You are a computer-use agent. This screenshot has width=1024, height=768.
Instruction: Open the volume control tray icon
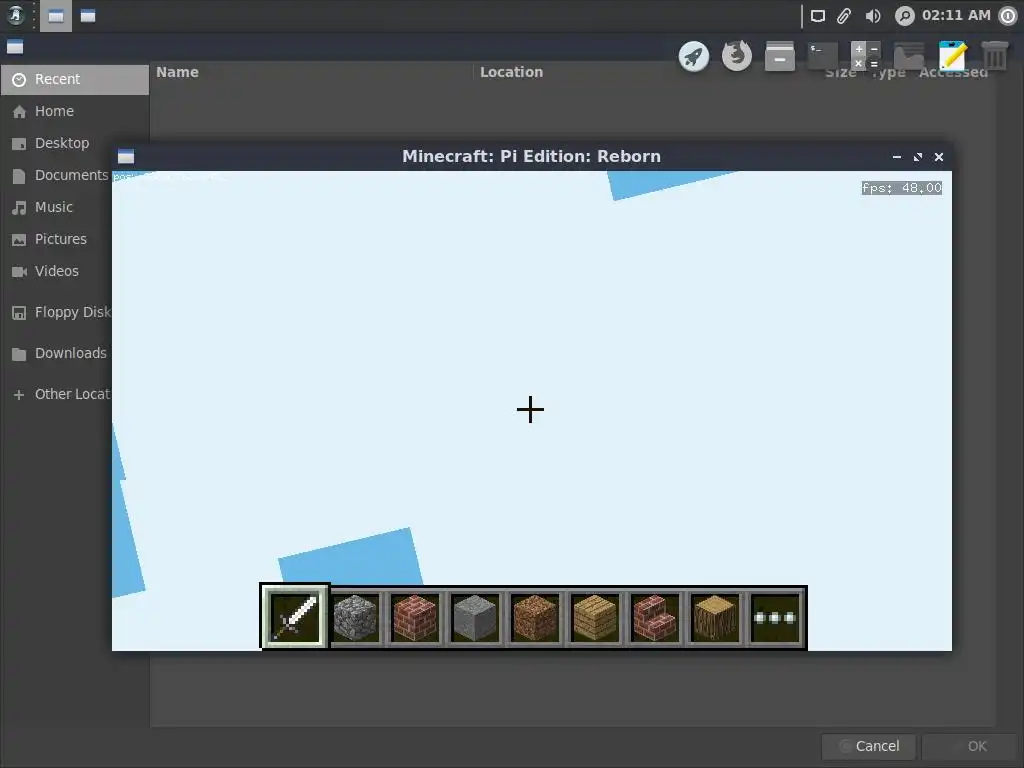coord(872,16)
